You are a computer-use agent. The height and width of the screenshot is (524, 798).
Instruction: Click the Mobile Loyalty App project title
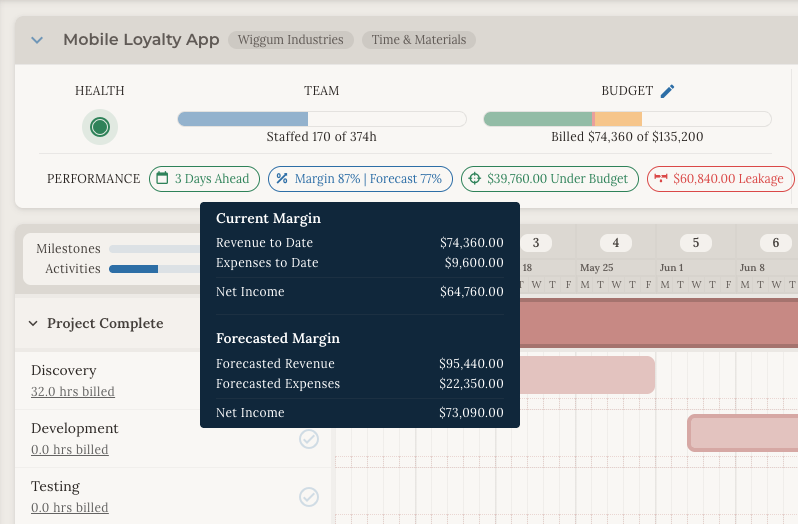click(141, 40)
